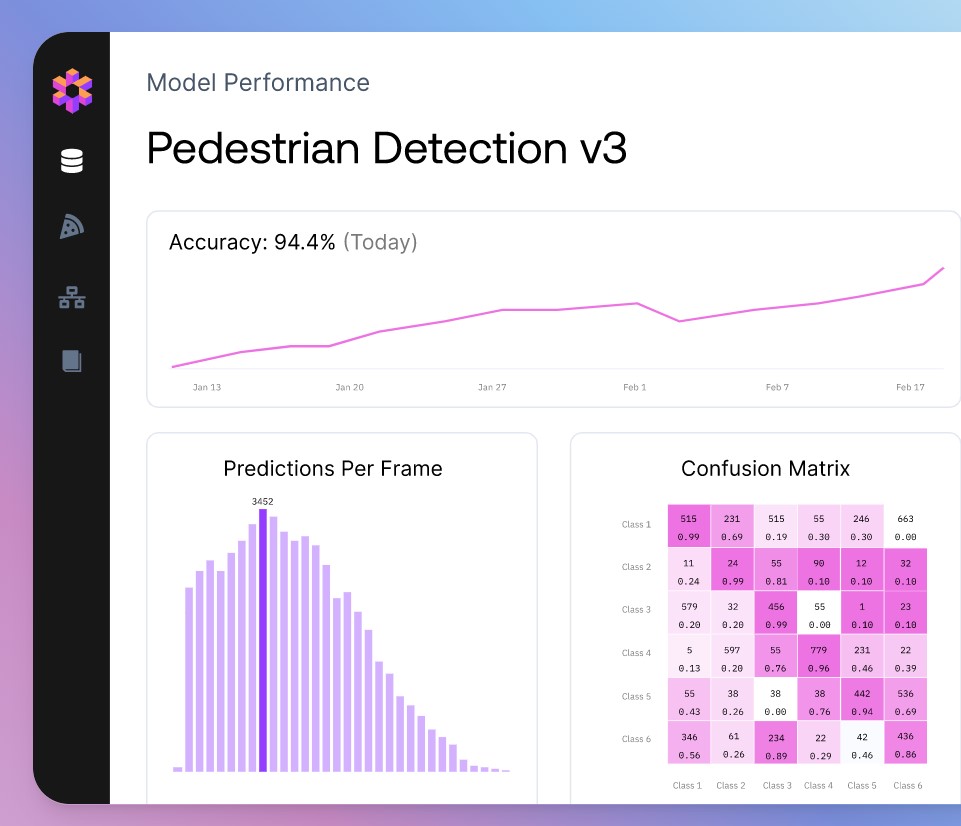961x826 pixels.
Task: Select confusion cell 436 0.86 in Class 6 row
Action: coord(905,745)
